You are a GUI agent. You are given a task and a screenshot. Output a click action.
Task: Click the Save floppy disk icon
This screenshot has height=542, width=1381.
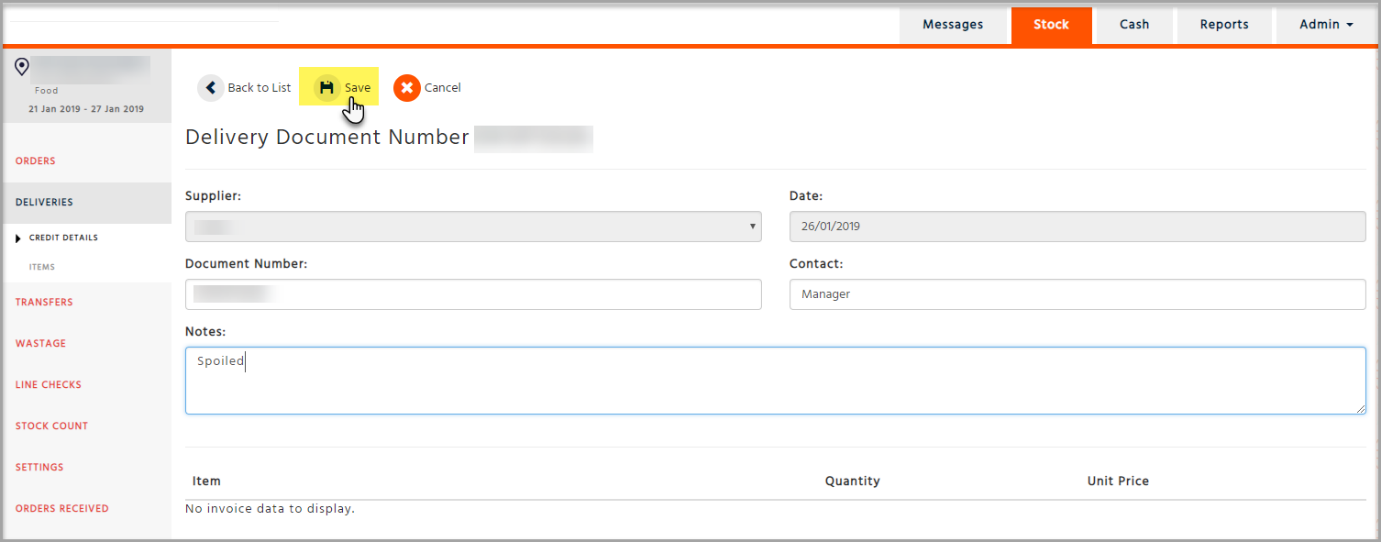click(x=326, y=88)
